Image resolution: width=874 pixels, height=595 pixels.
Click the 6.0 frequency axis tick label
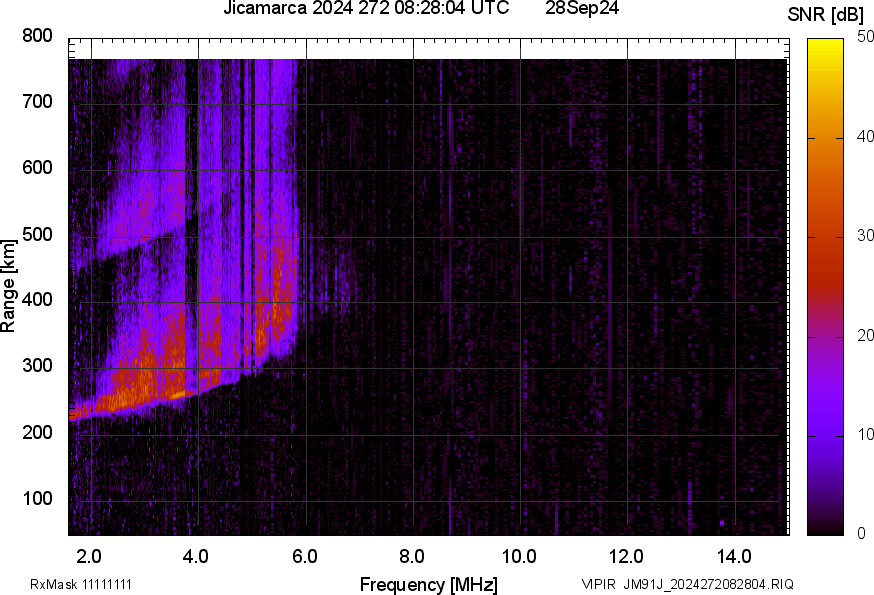(x=305, y=556)
